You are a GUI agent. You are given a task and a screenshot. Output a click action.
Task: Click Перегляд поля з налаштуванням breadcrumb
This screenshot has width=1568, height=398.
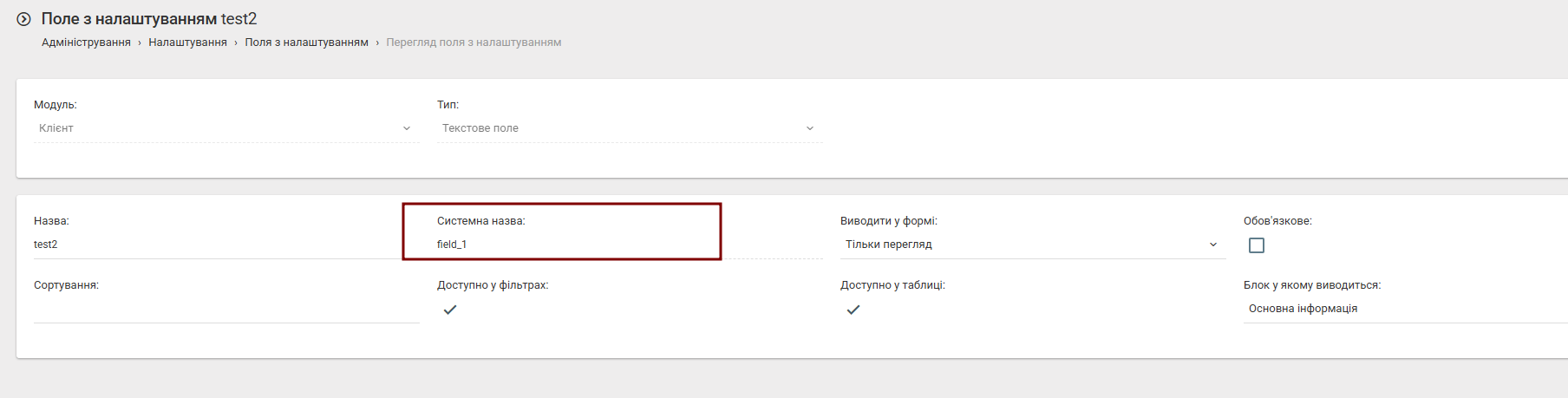click(474, 42)
